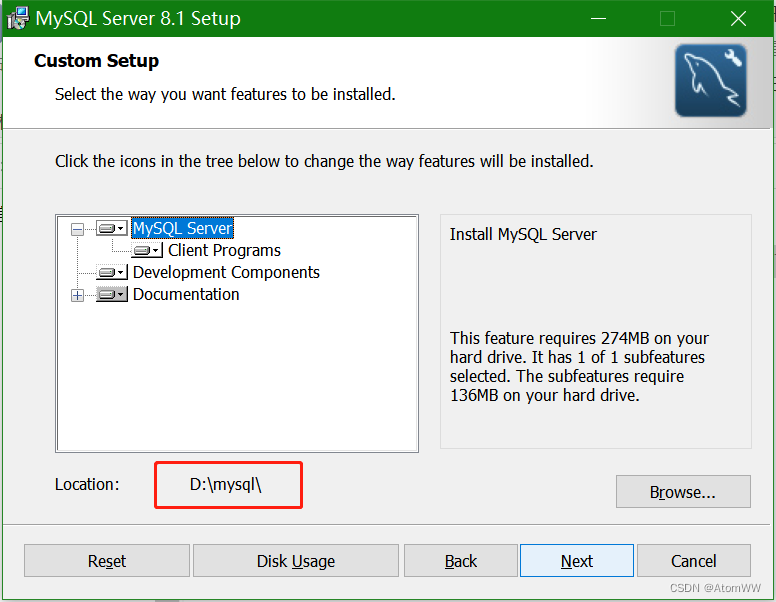Close the MySQL Server 8.1 Setup window
776x602 pixels.
coord(738,19)
